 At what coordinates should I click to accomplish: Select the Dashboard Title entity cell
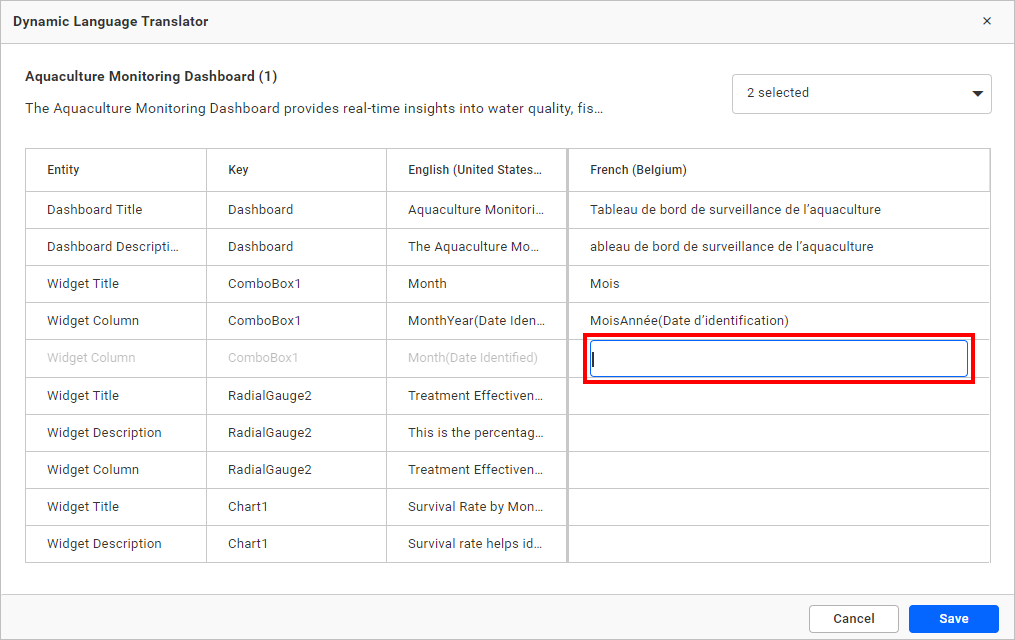95,210
